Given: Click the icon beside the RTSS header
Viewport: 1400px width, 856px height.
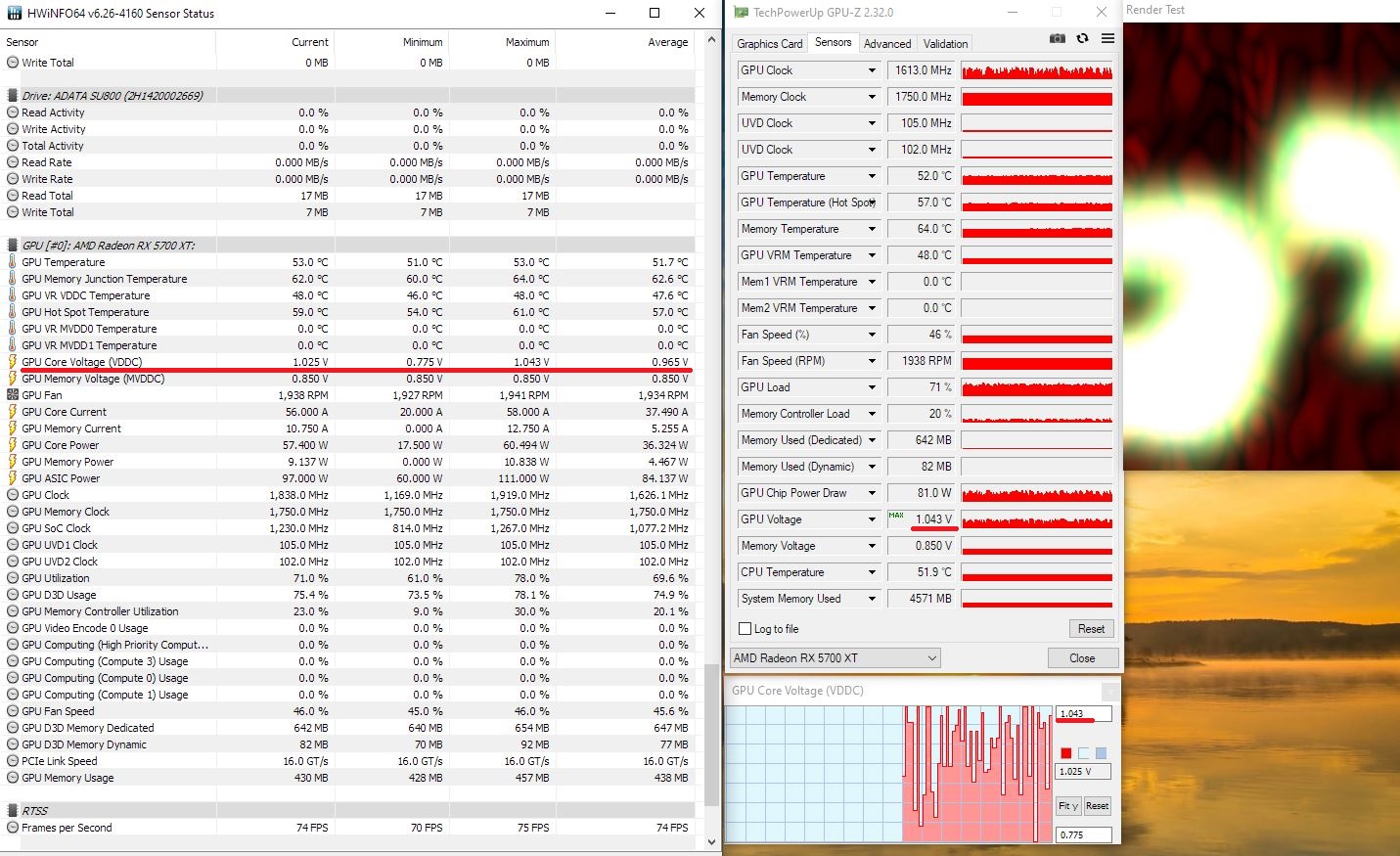Looking at the screenshot, I should [x=13, y=811].
